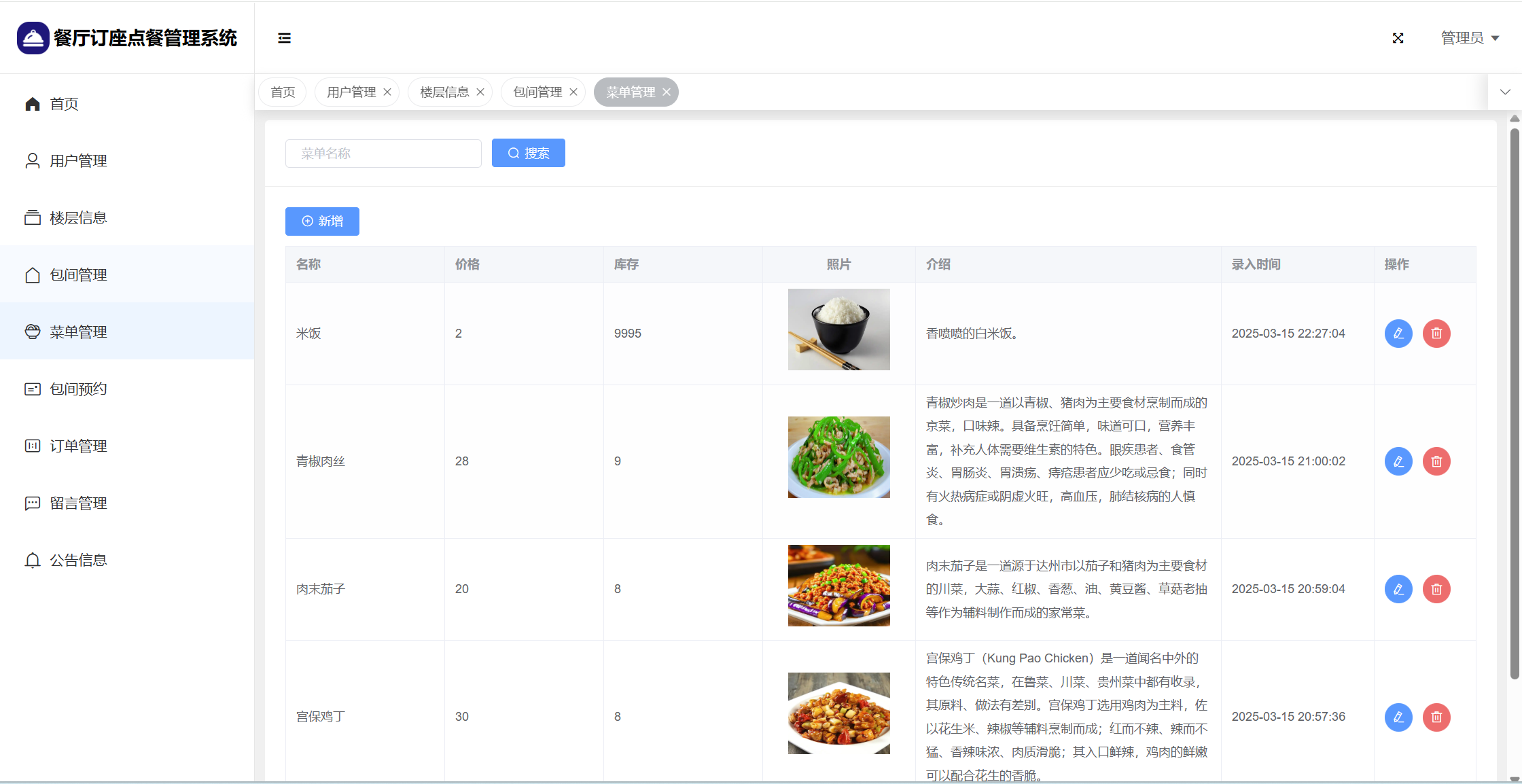The width and height of the screenshot is (1522, 784).
Task: Click the hamburger sidebar collapse icon
Action: (284, 38)
